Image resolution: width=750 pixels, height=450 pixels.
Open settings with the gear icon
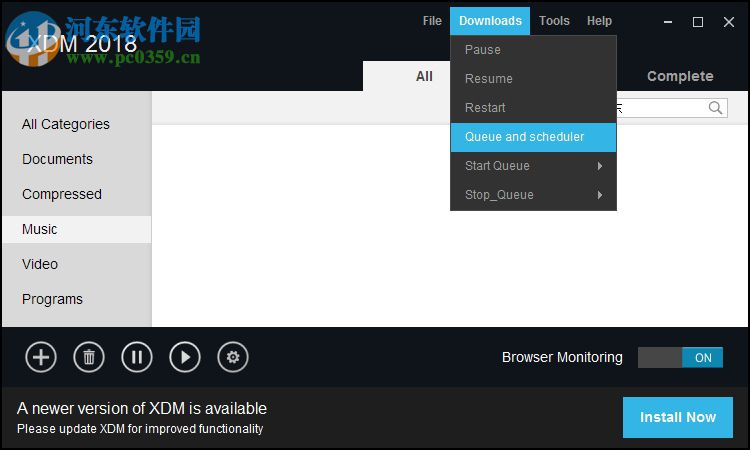233,357
